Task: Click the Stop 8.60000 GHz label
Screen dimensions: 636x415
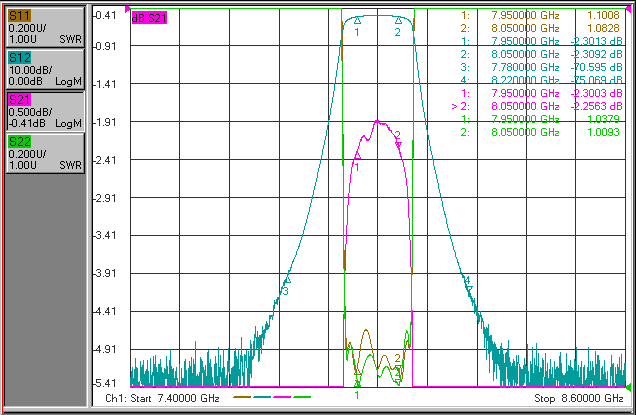Action: (579, 398)
